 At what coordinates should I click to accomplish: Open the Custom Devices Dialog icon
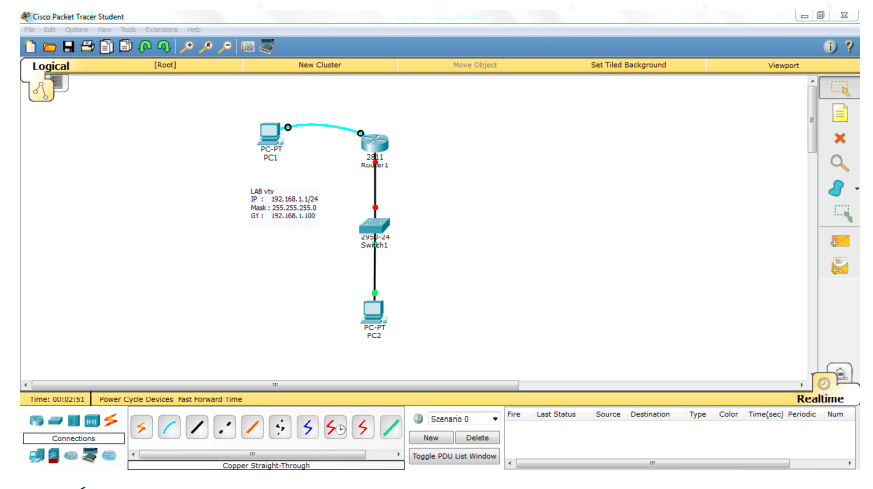pos(267,47)
